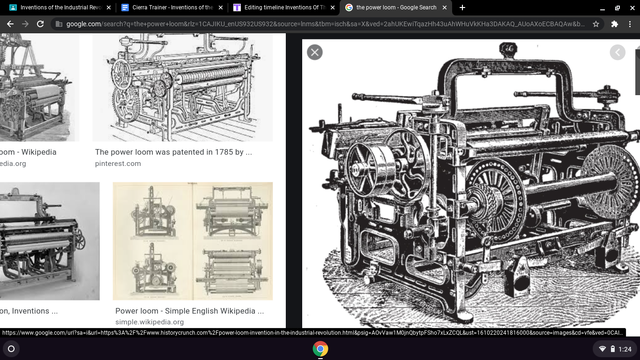Go to previous image with the chevron arrow
The image size is (640, 360).
tap(617, 52)
